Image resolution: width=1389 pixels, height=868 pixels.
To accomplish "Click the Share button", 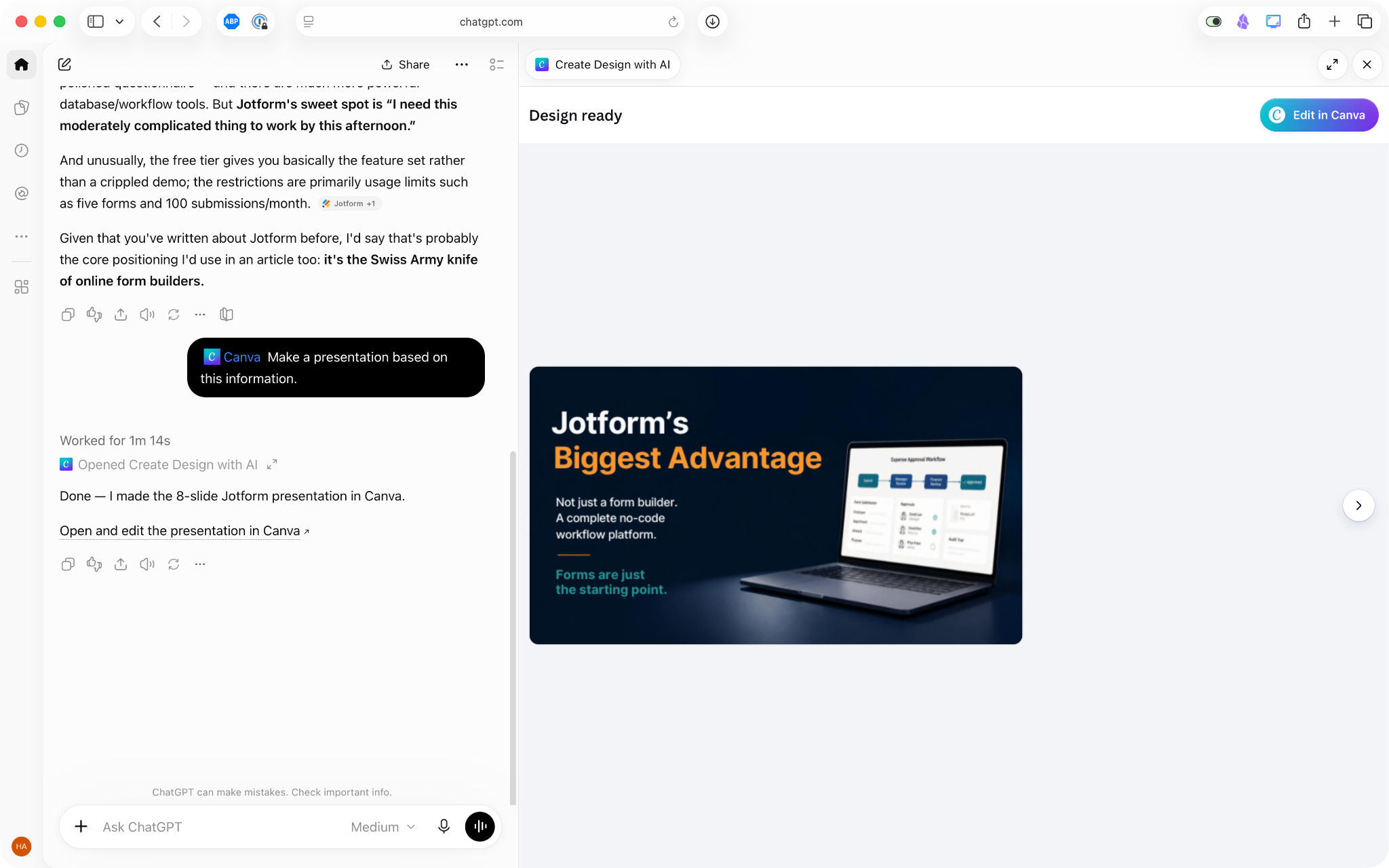I will pyautogui.click(x=406, y=64).
